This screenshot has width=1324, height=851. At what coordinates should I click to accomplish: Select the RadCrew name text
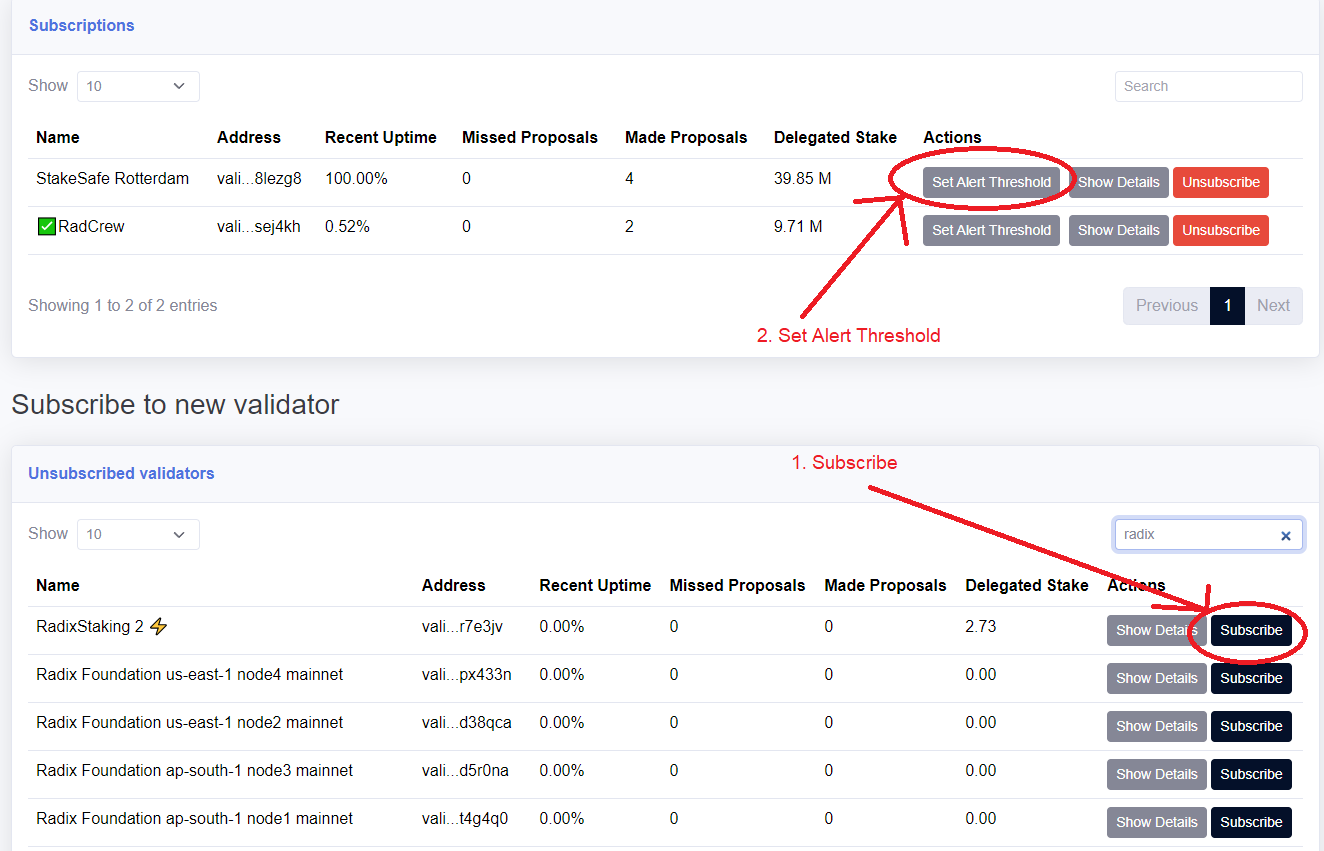click(x=91, y=227)
